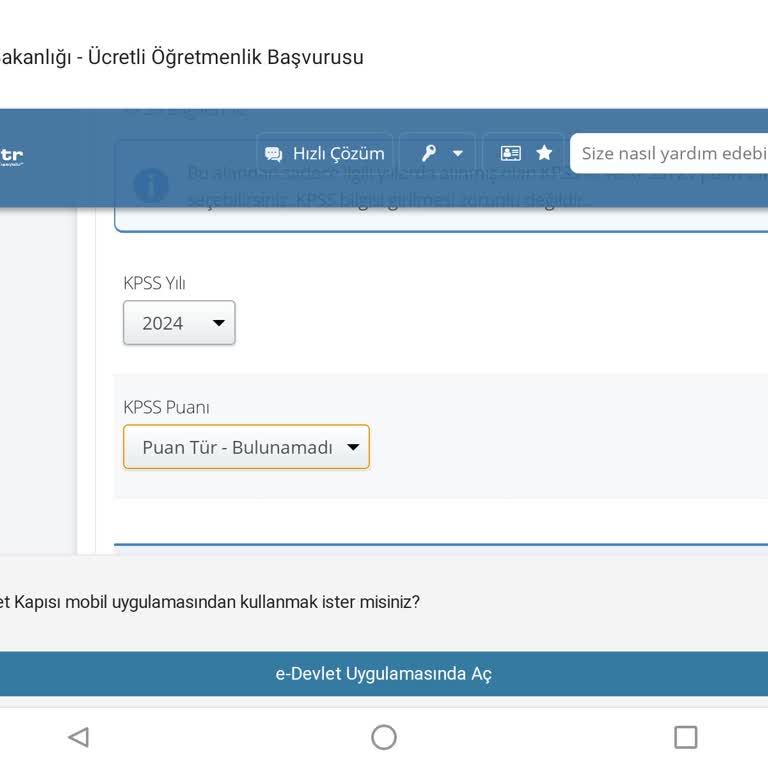This screenshot has height=768, width=768.
Task: Tap the Android home circle button
Action: coord(384,737)
